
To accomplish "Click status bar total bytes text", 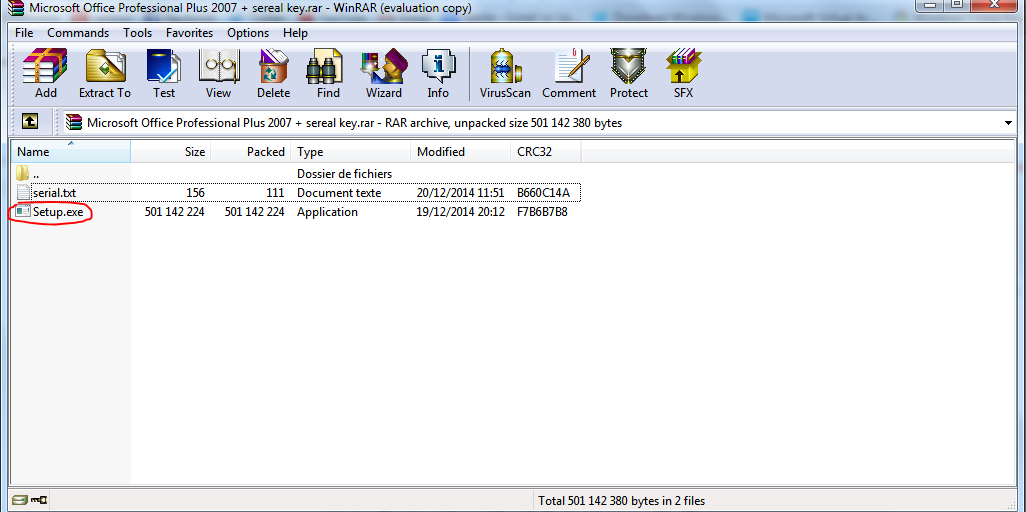I will [622, 501].
